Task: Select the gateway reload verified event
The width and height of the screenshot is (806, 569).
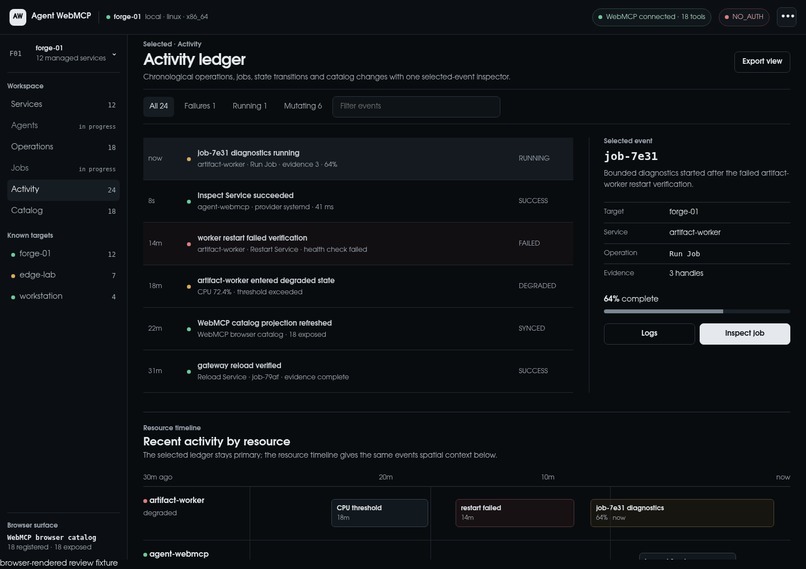Action: coord(358,371)
